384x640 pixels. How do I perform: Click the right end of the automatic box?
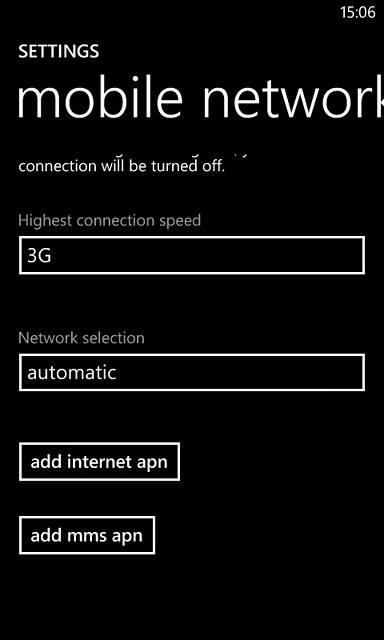(x=347, y=373)
